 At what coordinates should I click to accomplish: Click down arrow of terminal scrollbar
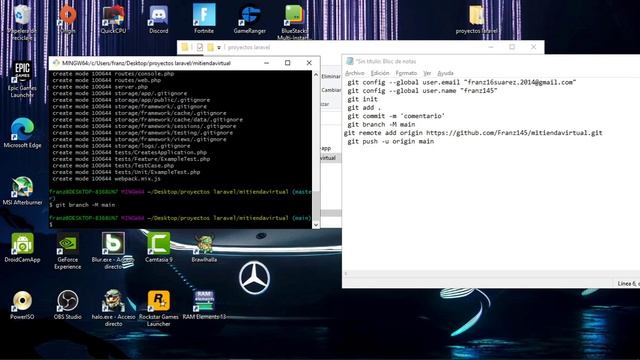click(316, 224)
